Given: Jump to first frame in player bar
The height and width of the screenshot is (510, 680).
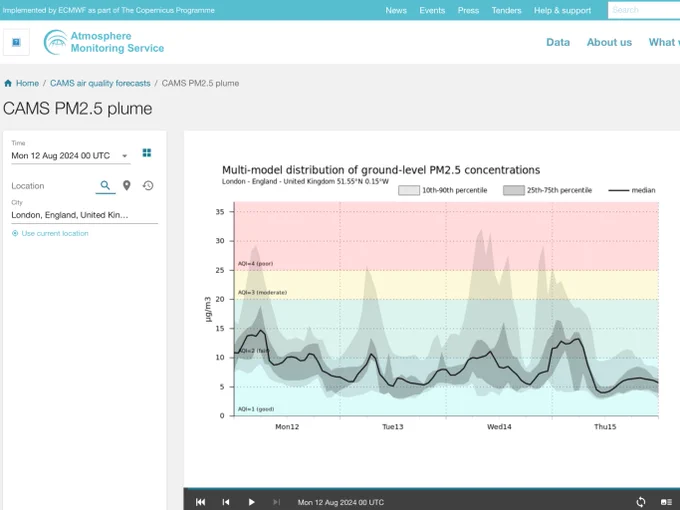Looking at the screenshot, I should tap(200, 502).
